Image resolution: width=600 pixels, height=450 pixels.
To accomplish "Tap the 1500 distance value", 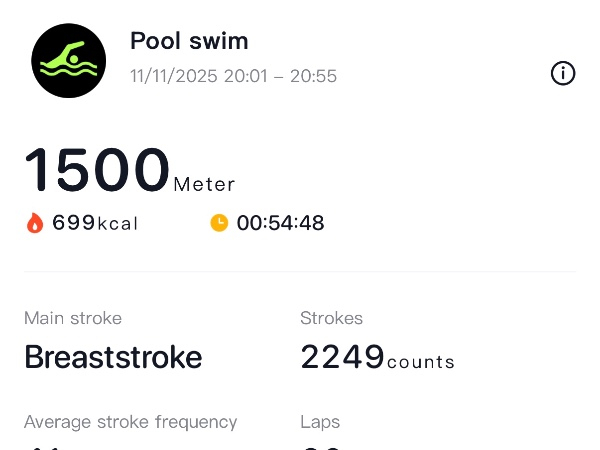I will (x=97, y=170).
